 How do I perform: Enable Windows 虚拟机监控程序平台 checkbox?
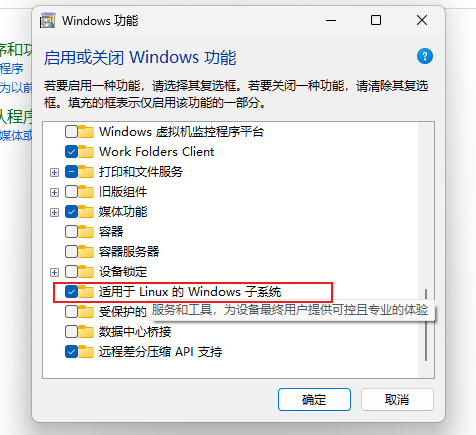click(71, 132)
